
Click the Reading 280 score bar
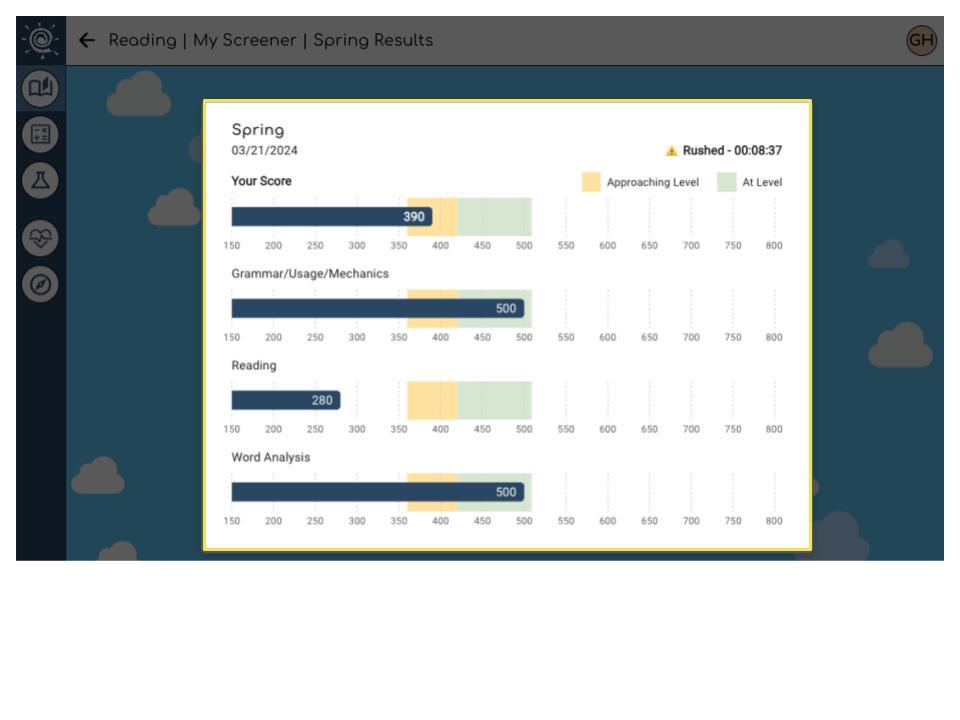pos(286,400)
